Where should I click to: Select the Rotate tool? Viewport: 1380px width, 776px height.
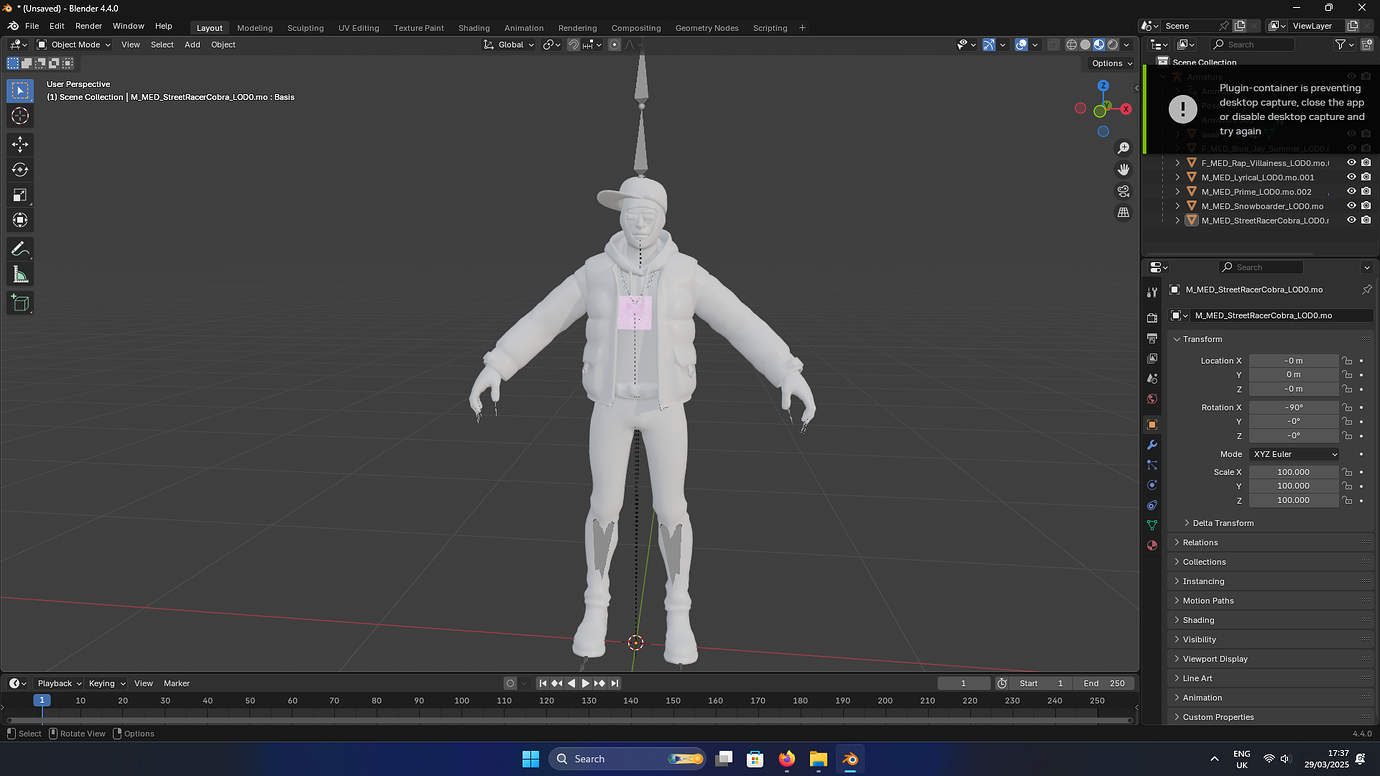(x=20, y=170)
